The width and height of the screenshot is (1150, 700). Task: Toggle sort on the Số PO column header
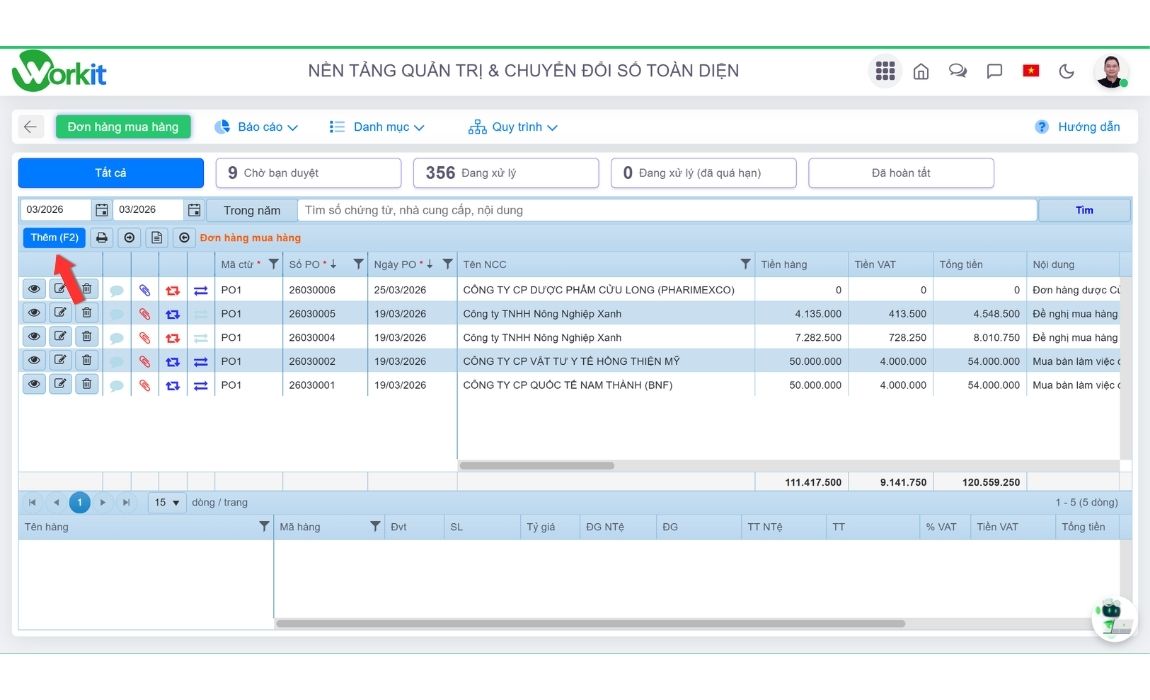coord(312,264)
